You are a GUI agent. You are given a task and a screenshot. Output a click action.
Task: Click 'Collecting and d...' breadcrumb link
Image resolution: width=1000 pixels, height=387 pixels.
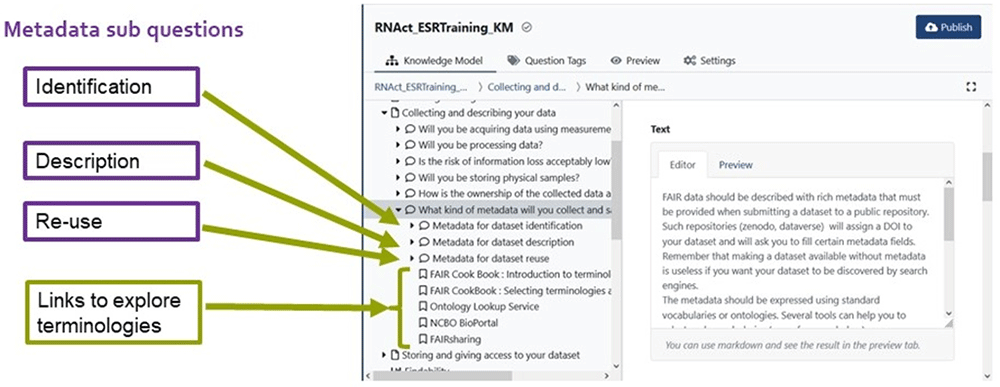pos(527,87)
